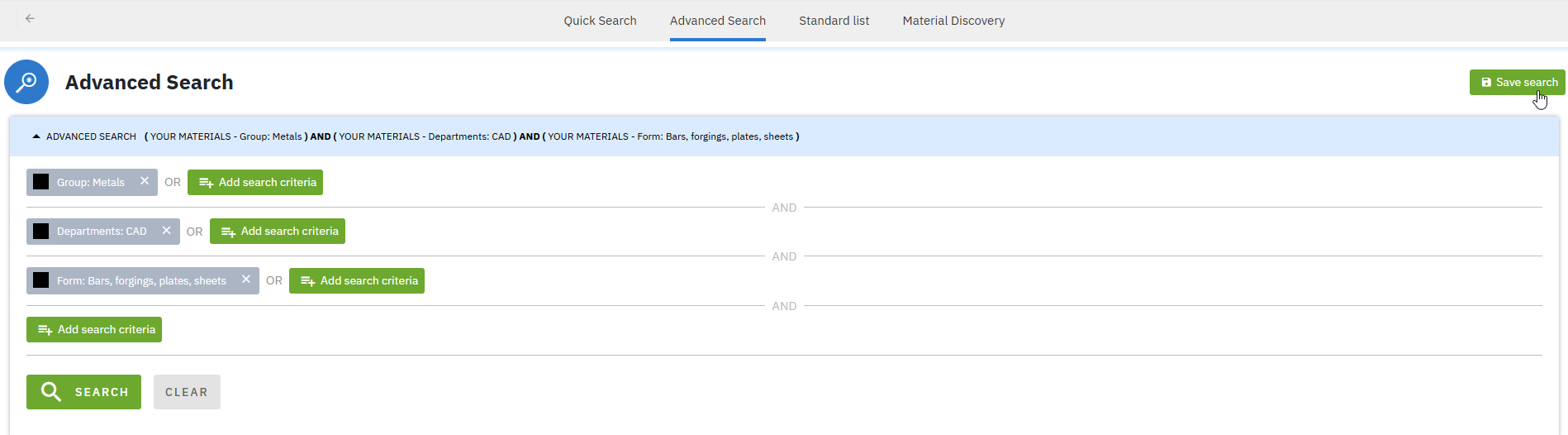This screenshot has width=1568, height=435.
Task: Add search criteria next to Group: Metals
Action: 255,183
